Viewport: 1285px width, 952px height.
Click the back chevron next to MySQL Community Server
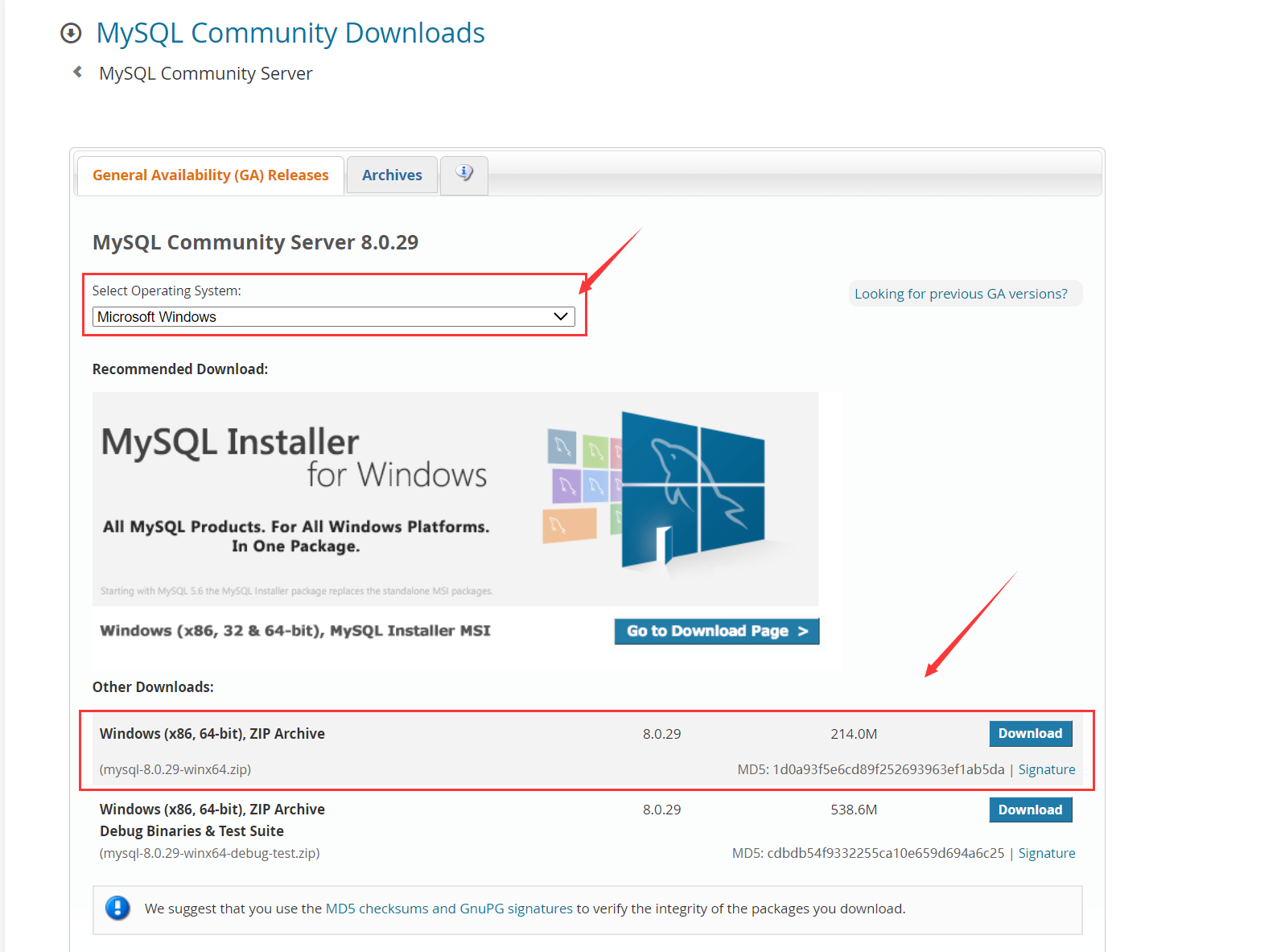click(77, 72)
